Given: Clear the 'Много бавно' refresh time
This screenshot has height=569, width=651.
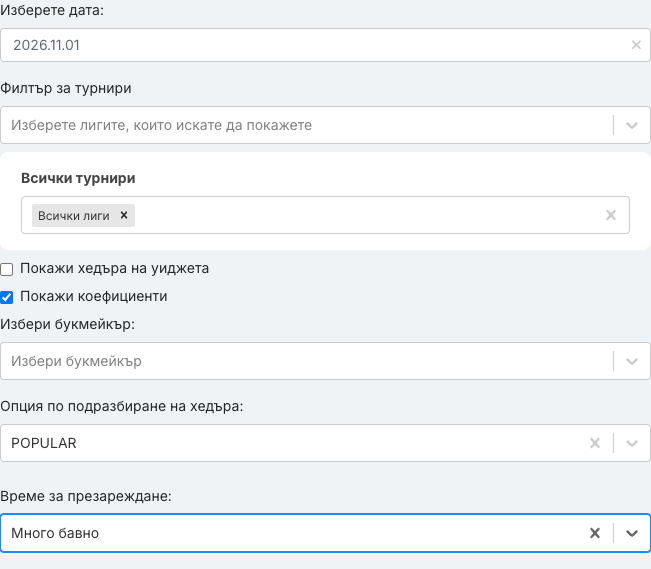Looking at the screenshot, I should pyautogui.click(x=595, y=533).
